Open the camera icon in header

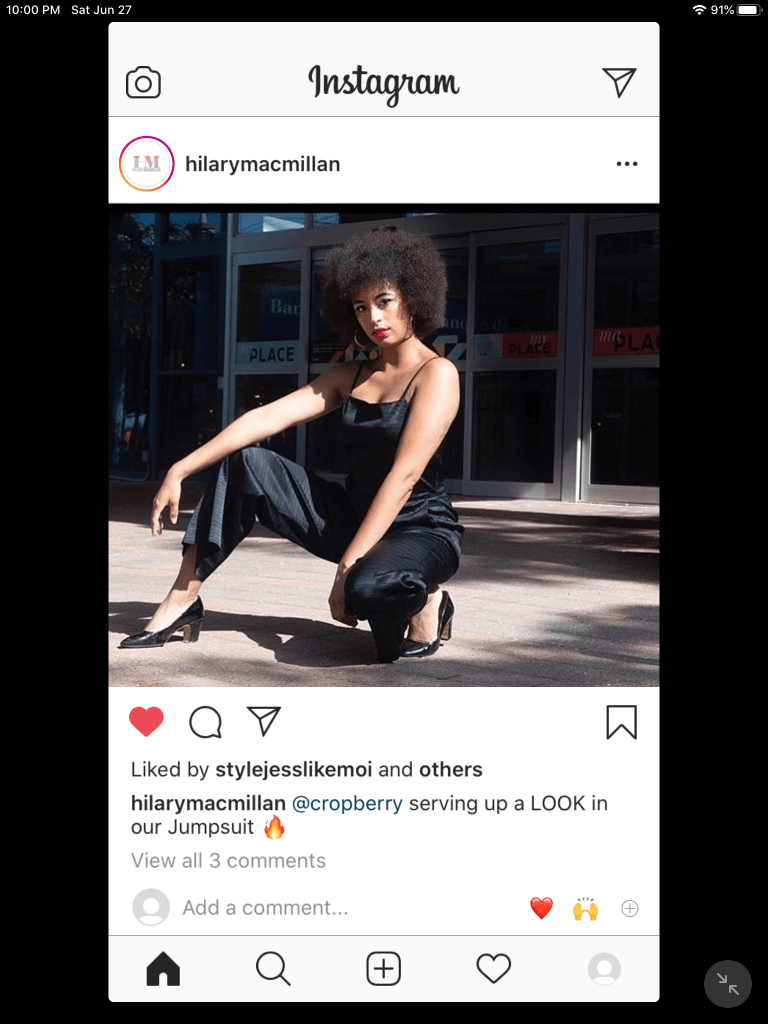pyautogui.click(x=143, y=83)
